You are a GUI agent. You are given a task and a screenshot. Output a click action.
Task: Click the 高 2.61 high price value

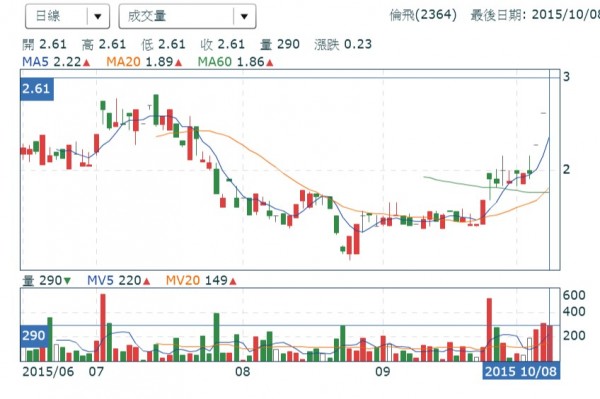pos(104,44)
